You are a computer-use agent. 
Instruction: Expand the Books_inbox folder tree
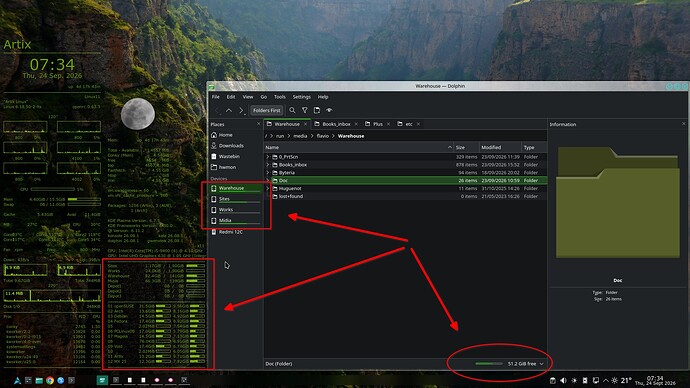coord(268,165)
